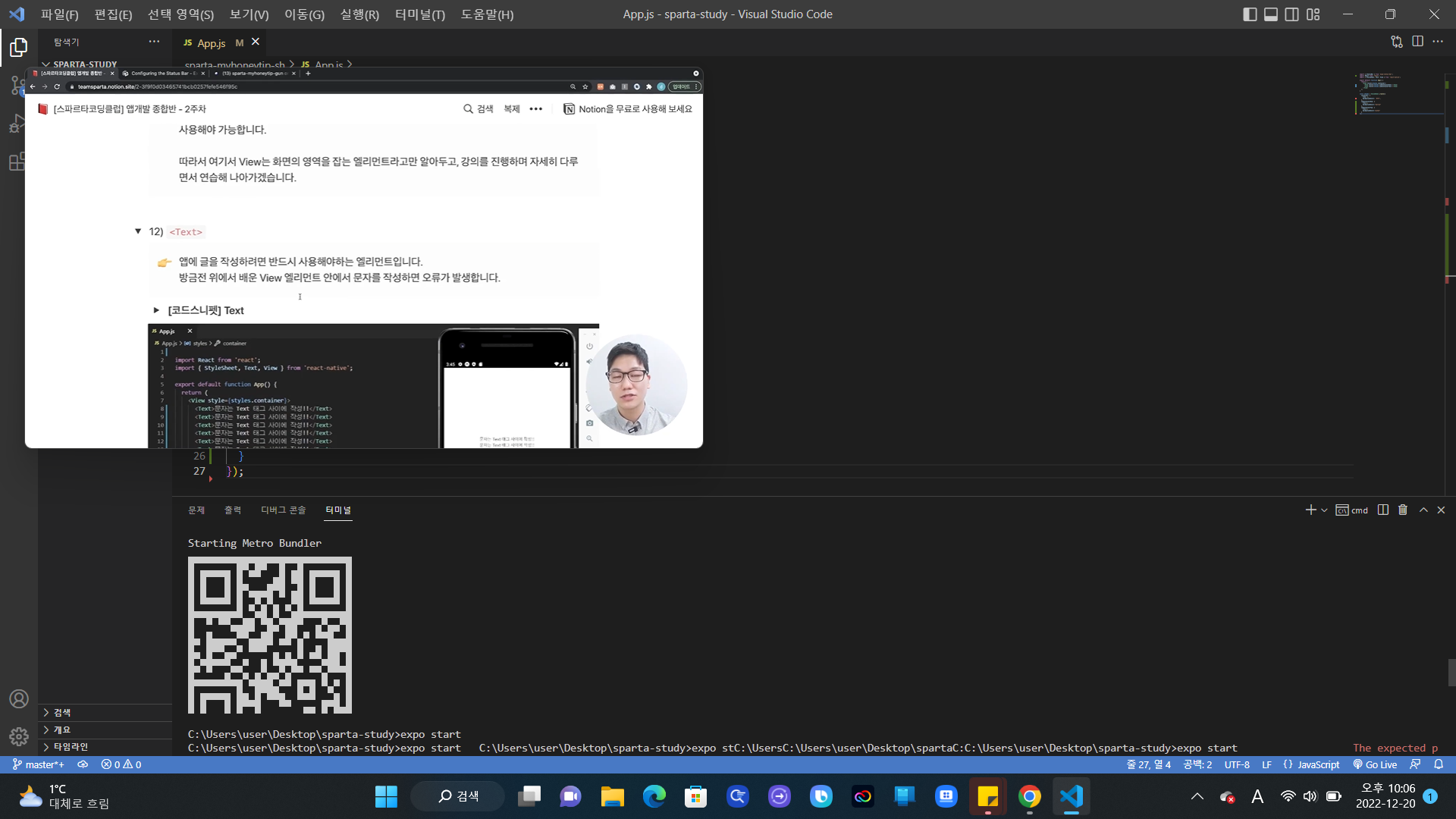Open new tab in browser overlay

(308, 74)
